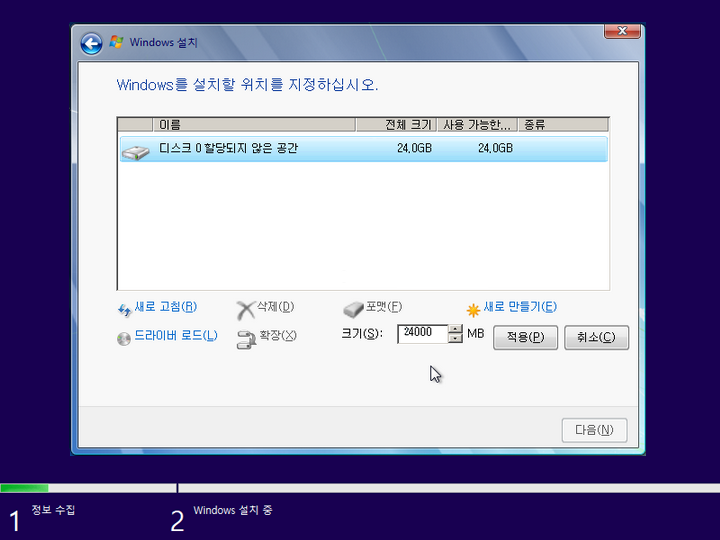
Task: Click the 다음(N) next button
Action: pyautogui.click(x=594, y=430)
